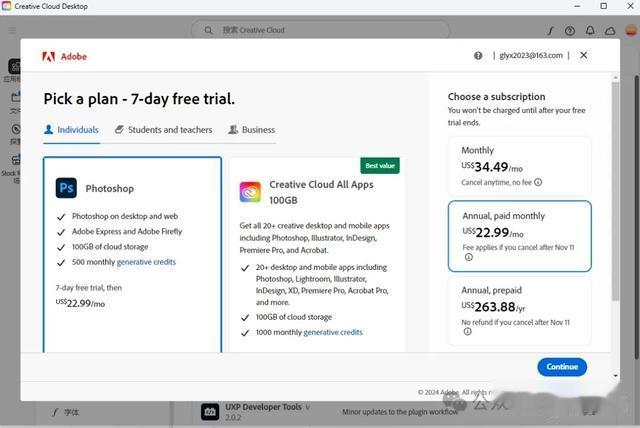Click the info icon next to Cancel anytime
The image size is (640, 428).
pyautogui.click(x=538, y=182)
